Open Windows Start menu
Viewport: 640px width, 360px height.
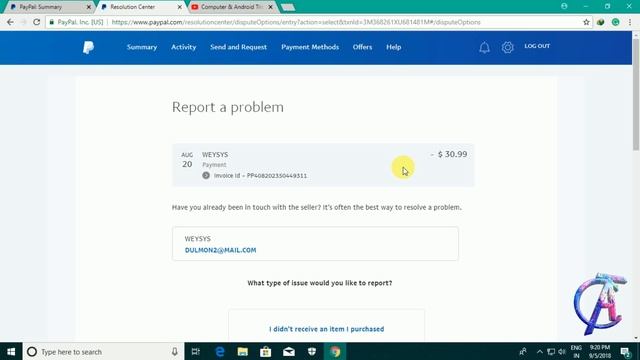[11, 351]
